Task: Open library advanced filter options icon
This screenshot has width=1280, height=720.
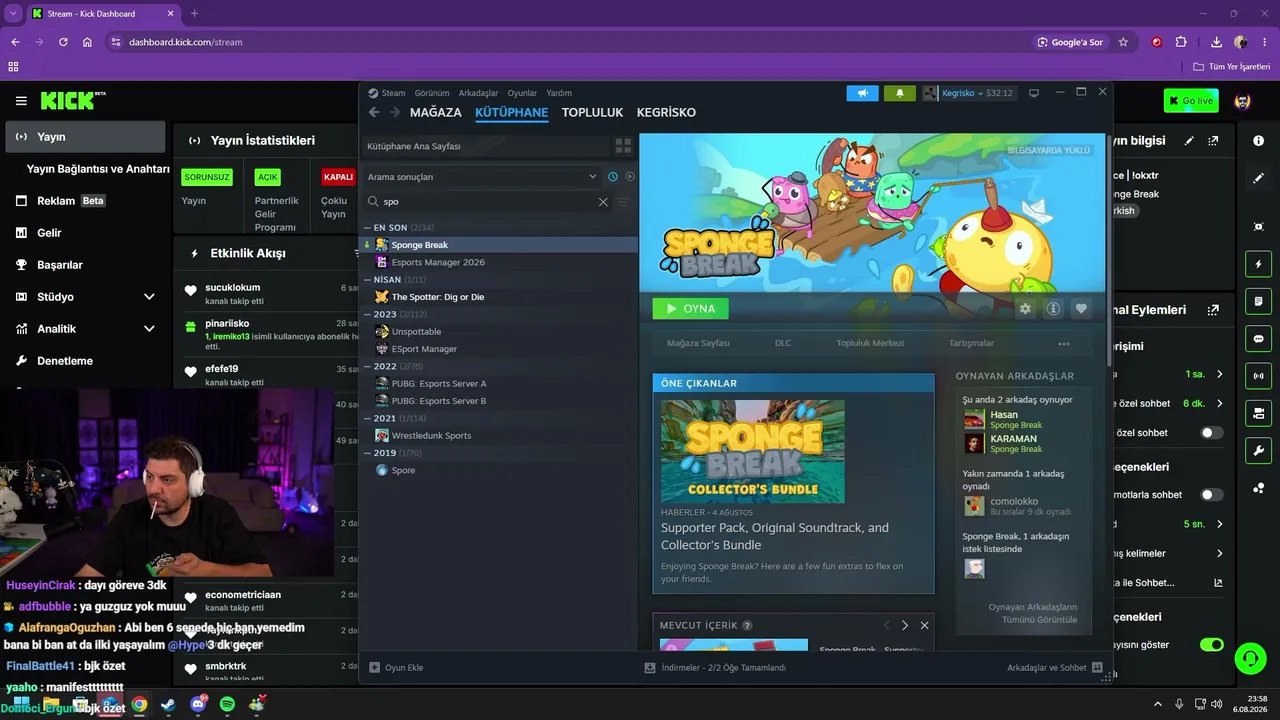Action: click(624, 202)
